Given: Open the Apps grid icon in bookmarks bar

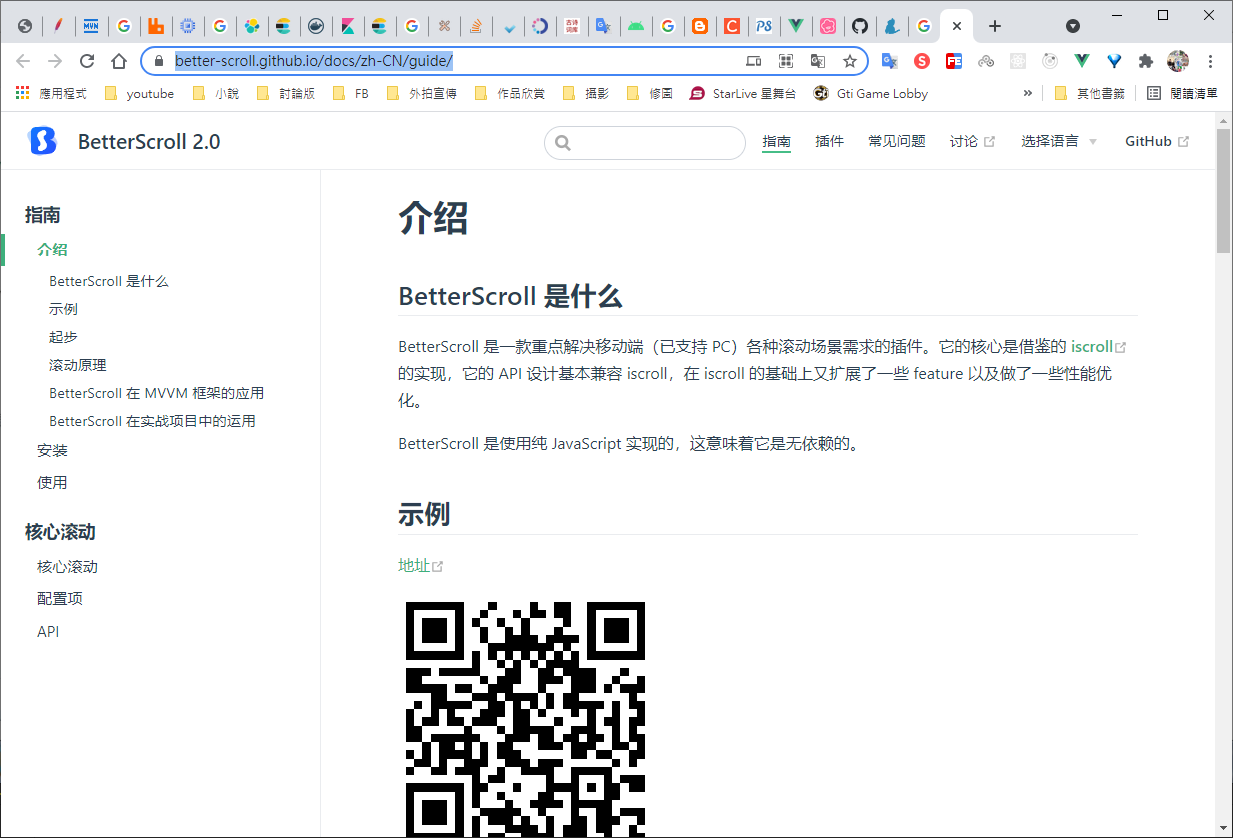Looking at the screenshot, I should 22,93.
